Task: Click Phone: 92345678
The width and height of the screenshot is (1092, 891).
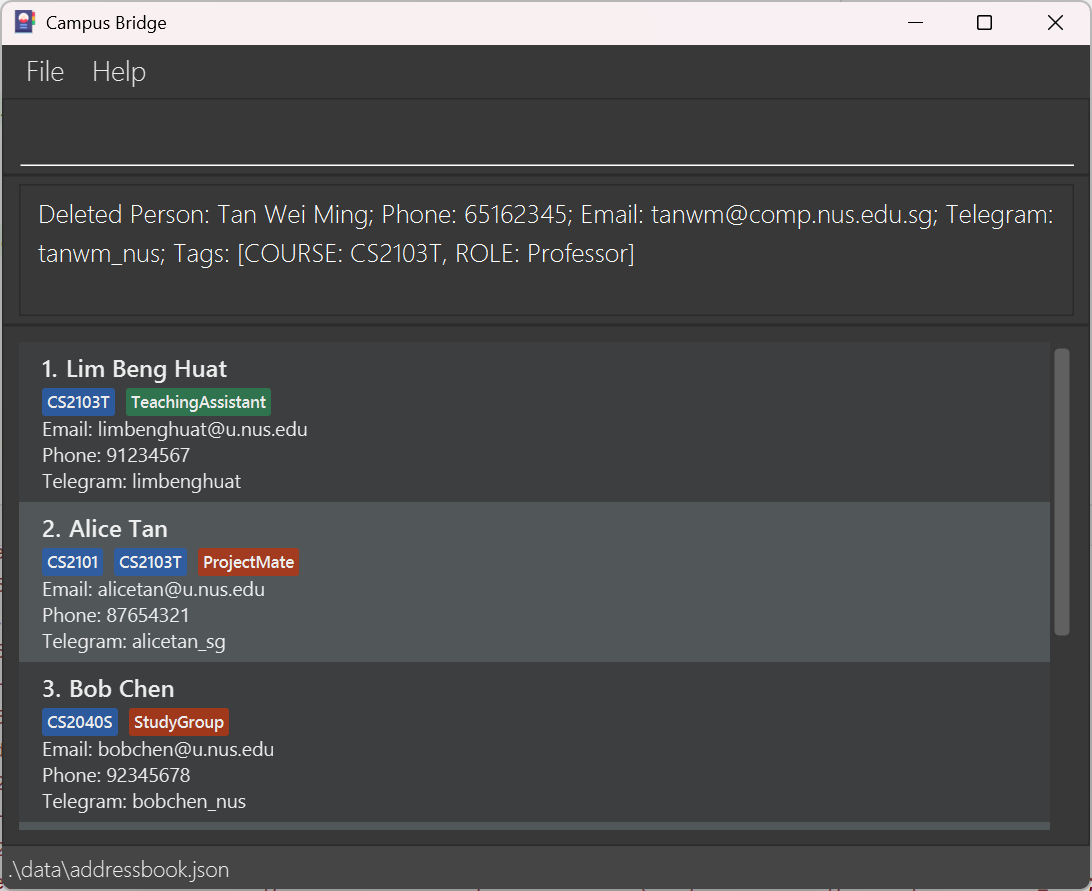Action: coord(116,775)
